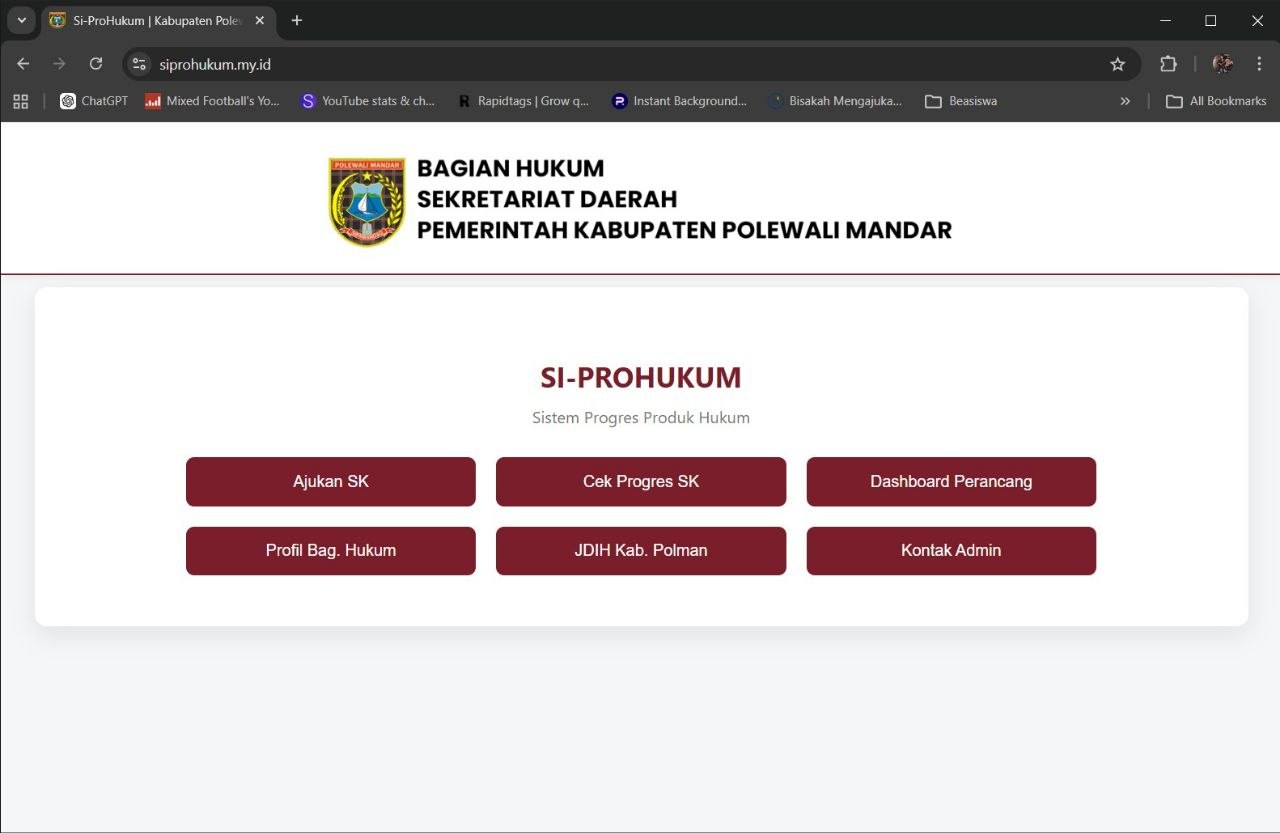
Task: Open Cek Progres SK
Action: pyautogui.click(x=640, y=481)
